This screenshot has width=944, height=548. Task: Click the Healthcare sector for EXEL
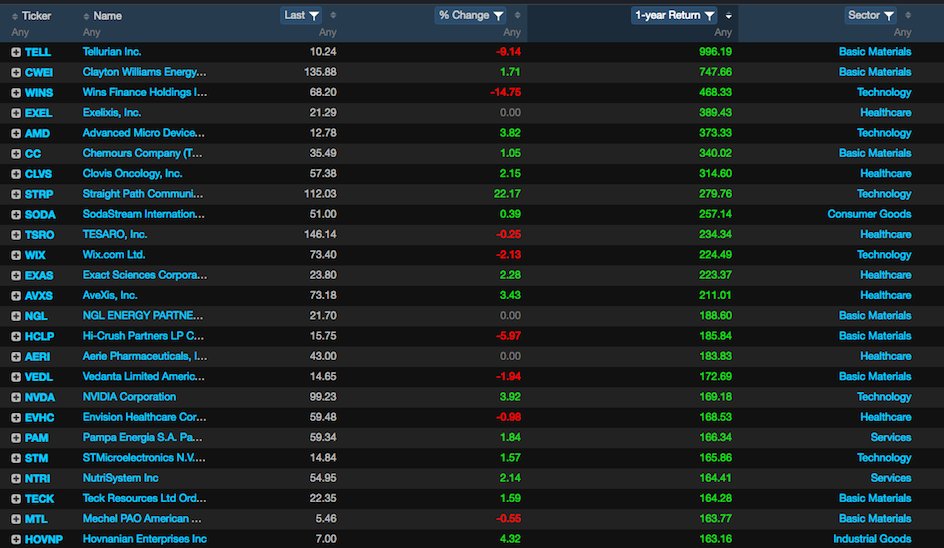[x=886, y=113]
